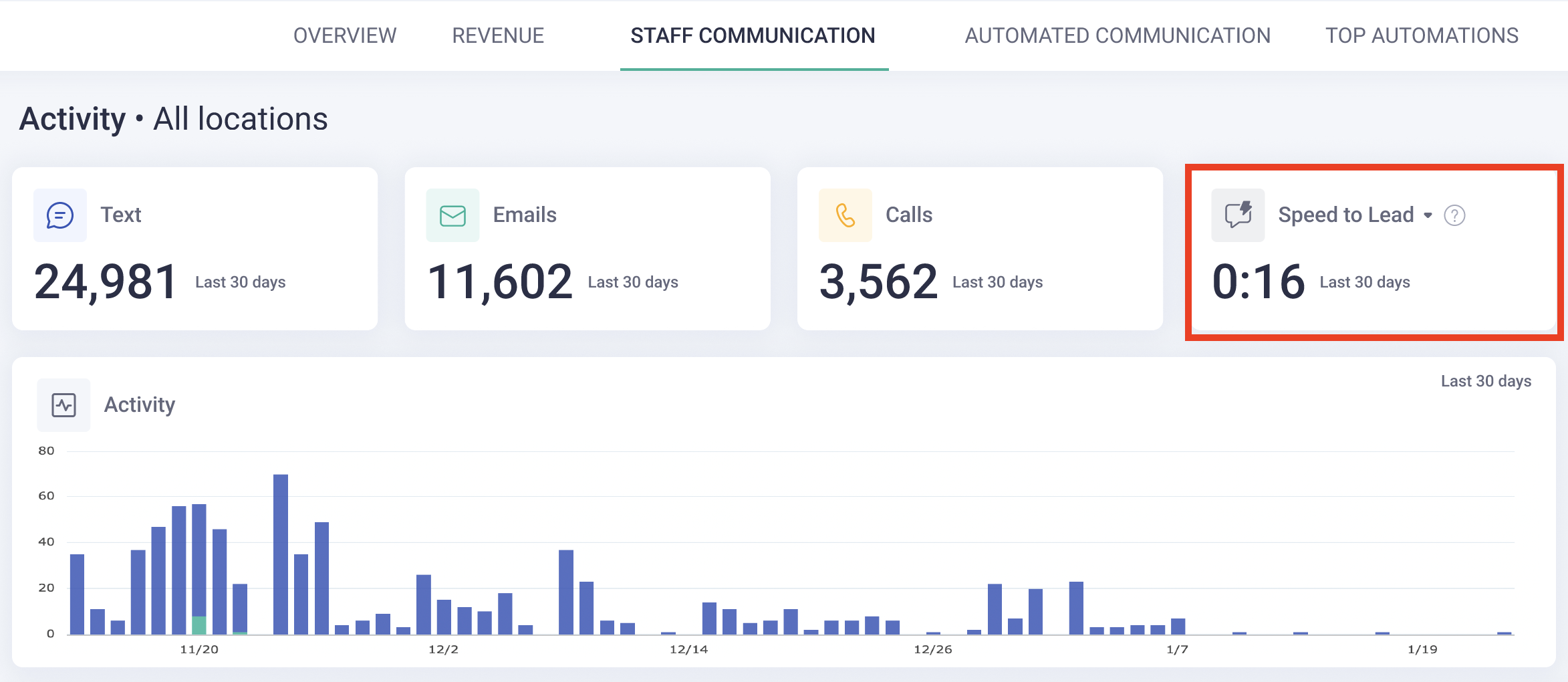Click the Activity chart title
The width and height of the screenshot is (1568, 682).
pyautogui.click(x=140, y=405)
